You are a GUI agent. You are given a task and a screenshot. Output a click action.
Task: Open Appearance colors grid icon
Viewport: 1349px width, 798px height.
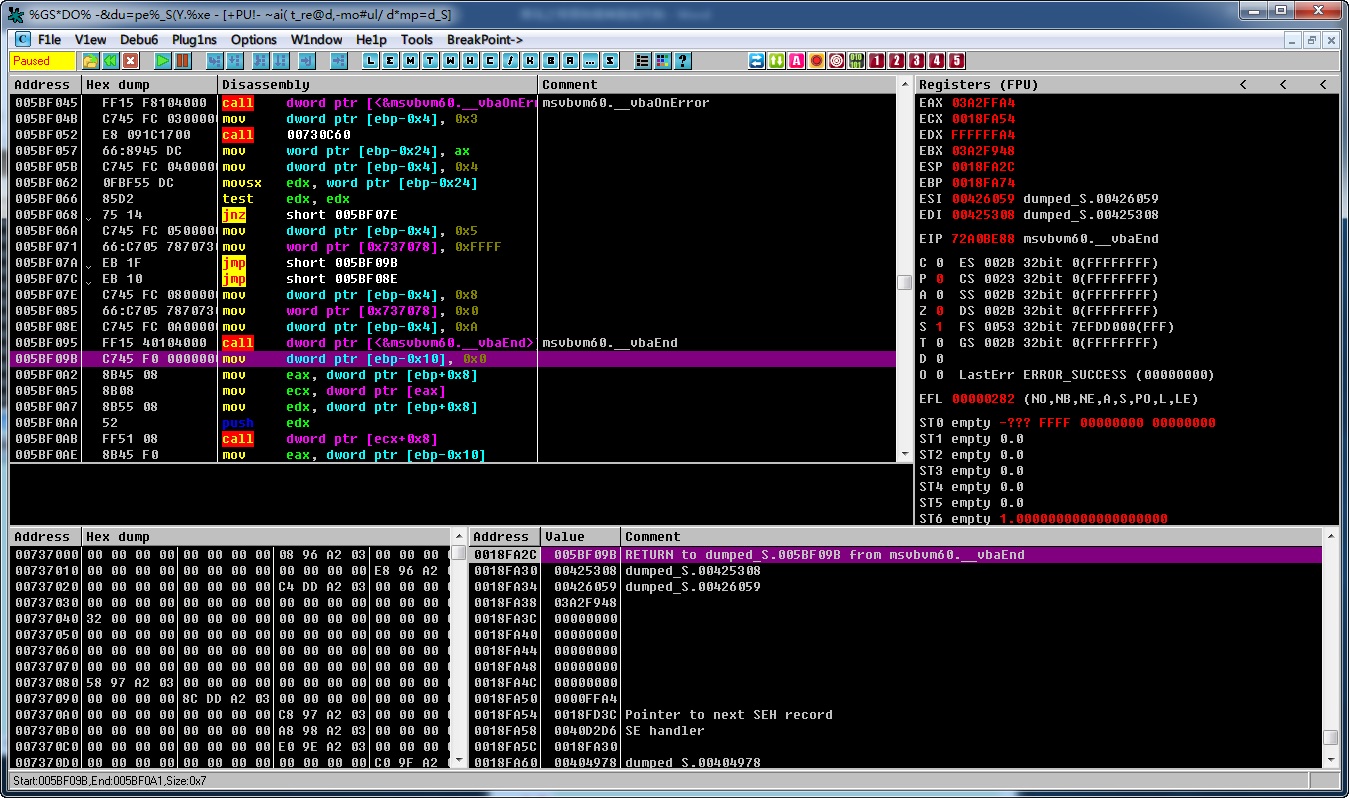662,61
